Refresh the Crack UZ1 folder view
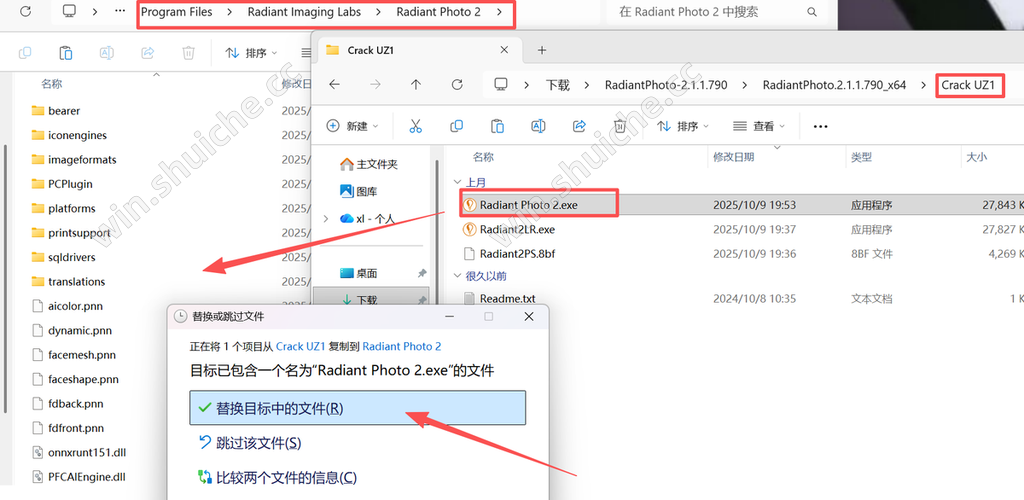 coord(457,85)
